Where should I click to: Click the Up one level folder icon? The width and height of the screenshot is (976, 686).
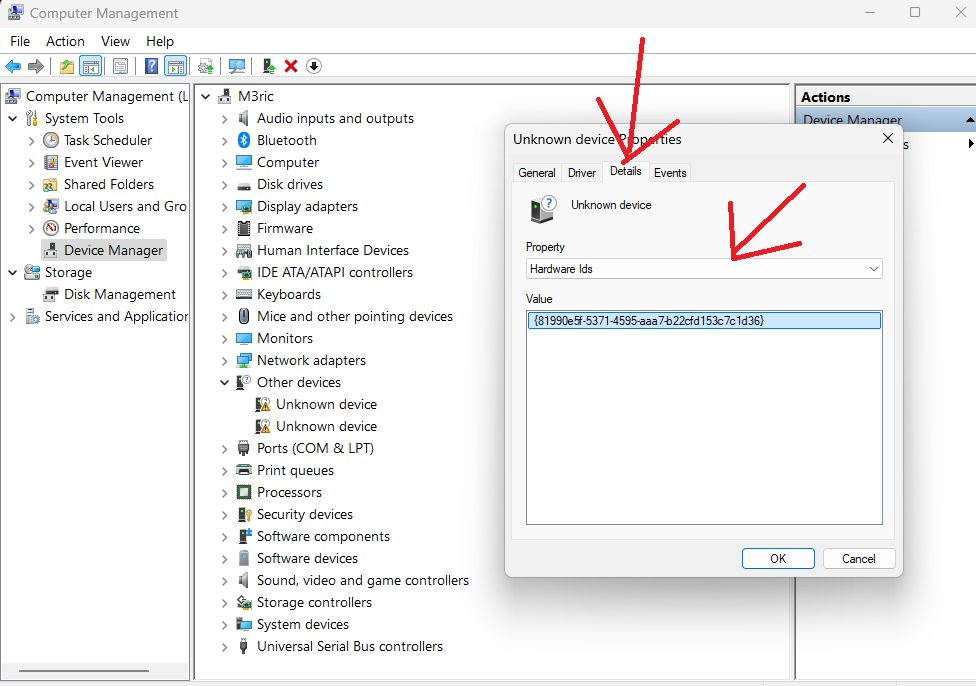pos(67,66)
